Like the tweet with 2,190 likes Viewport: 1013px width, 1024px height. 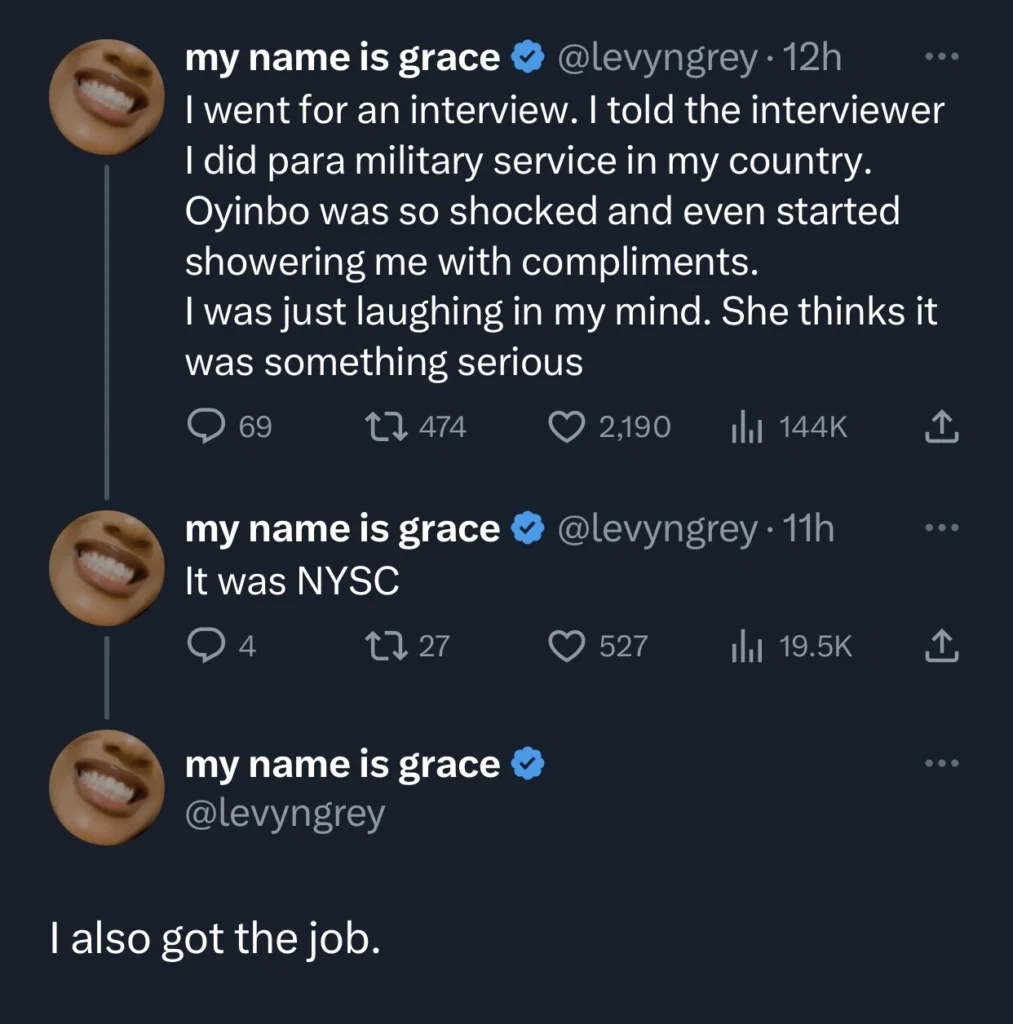coord(567,428)
